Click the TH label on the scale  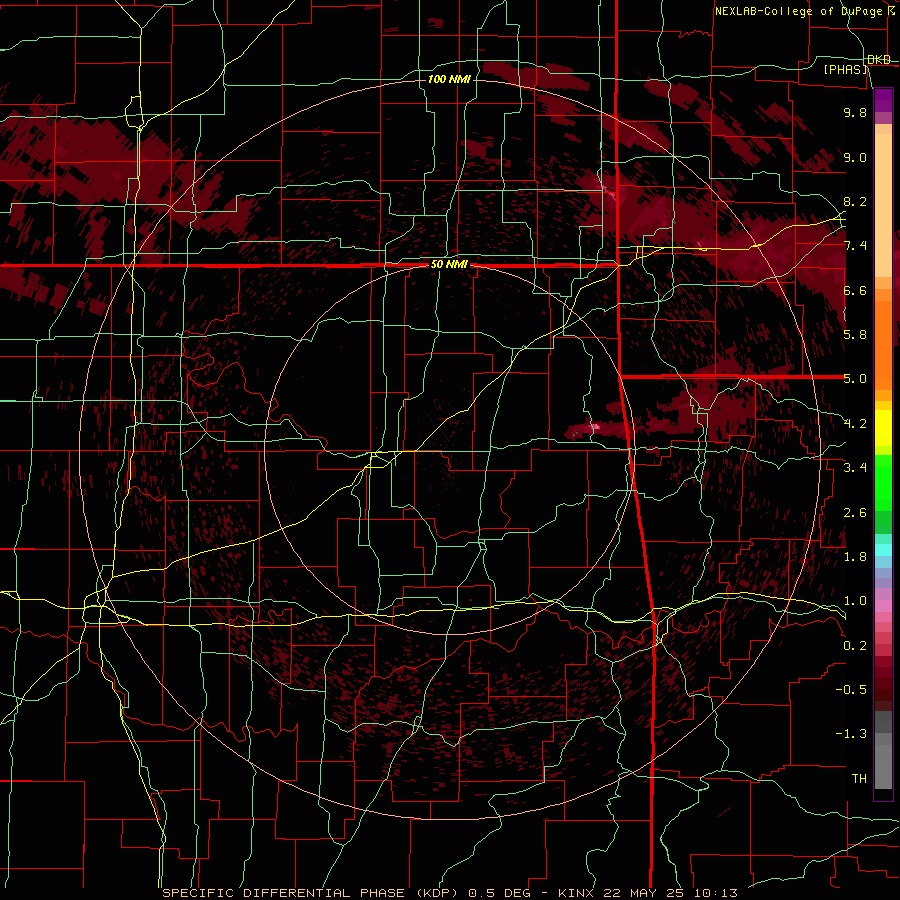pos(859,779)
